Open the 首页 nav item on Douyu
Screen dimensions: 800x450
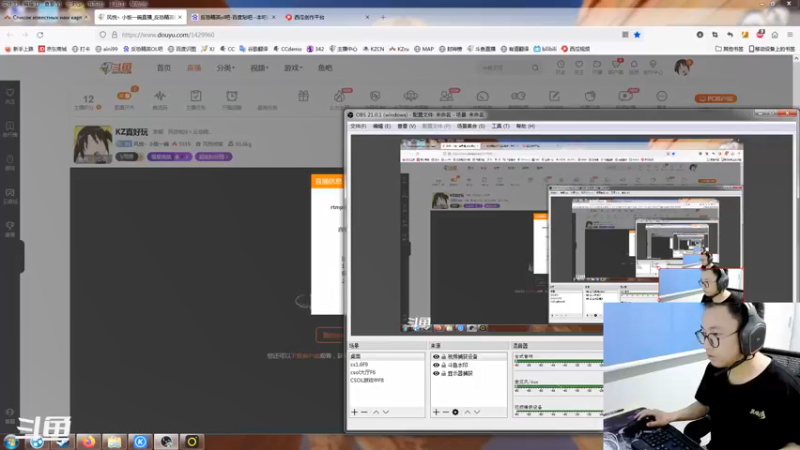(164, 68)
